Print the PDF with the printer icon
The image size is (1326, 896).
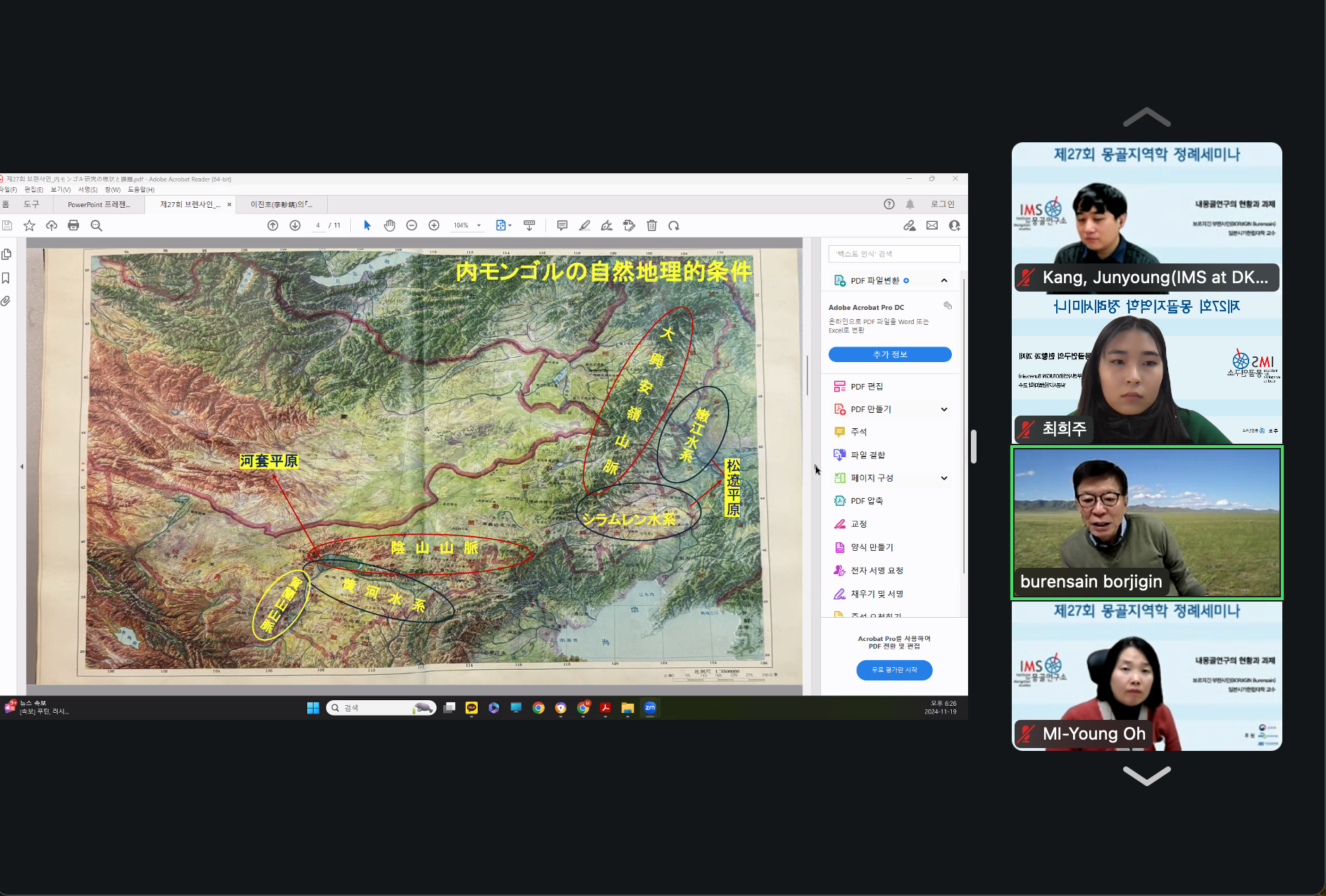[73, 225]
